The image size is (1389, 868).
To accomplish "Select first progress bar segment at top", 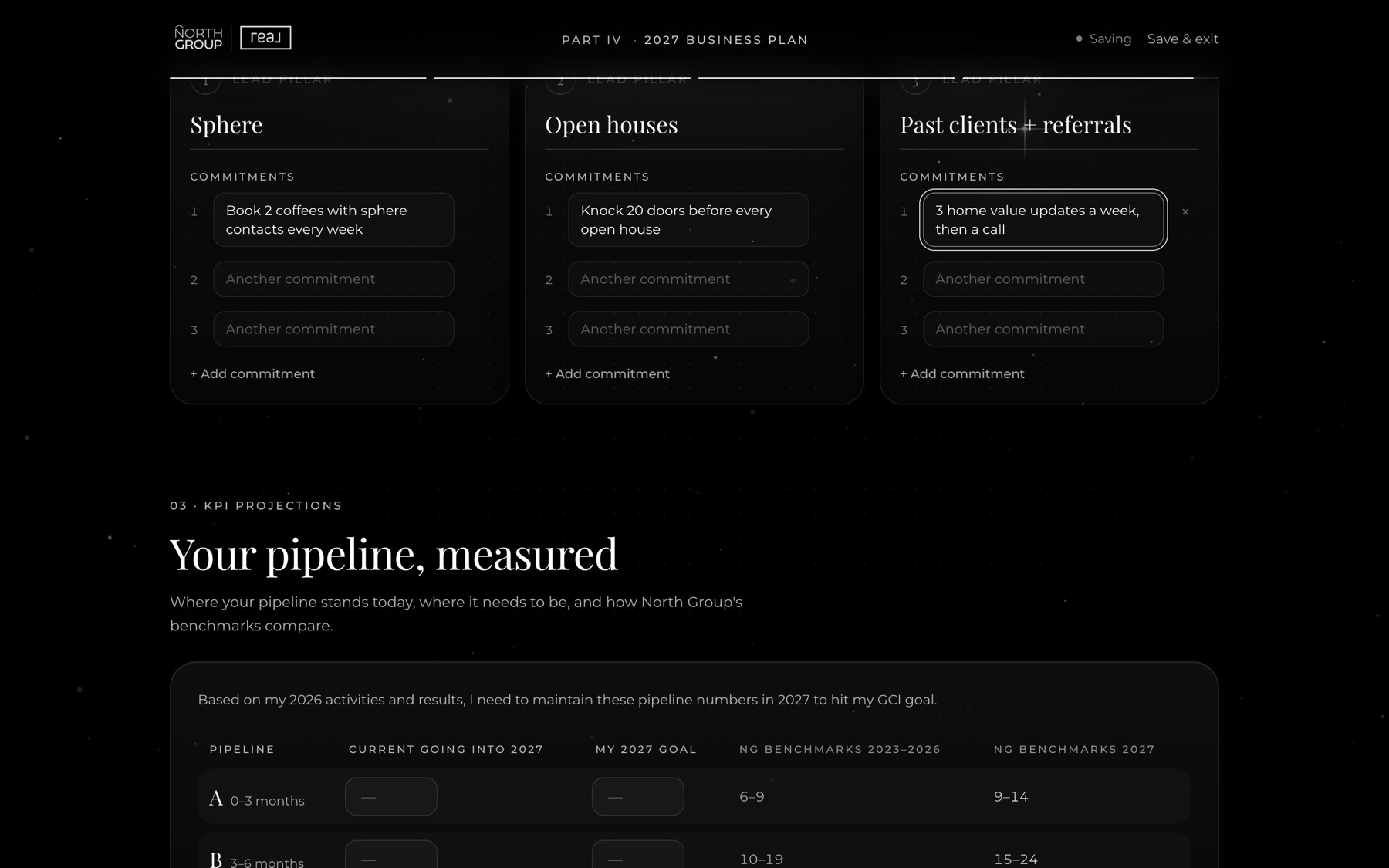I will pyautogui.click(x=298, y=78).
